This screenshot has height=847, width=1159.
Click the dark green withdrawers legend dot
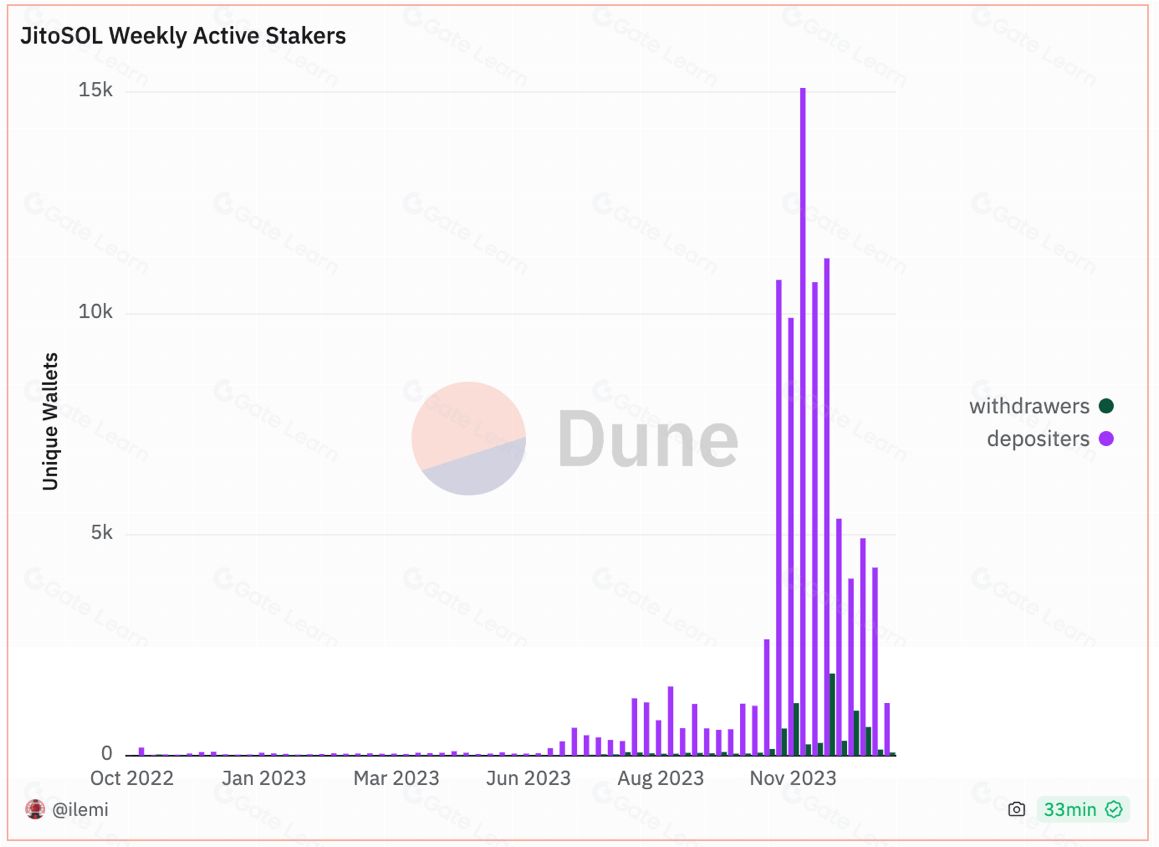coord(1106,406)
